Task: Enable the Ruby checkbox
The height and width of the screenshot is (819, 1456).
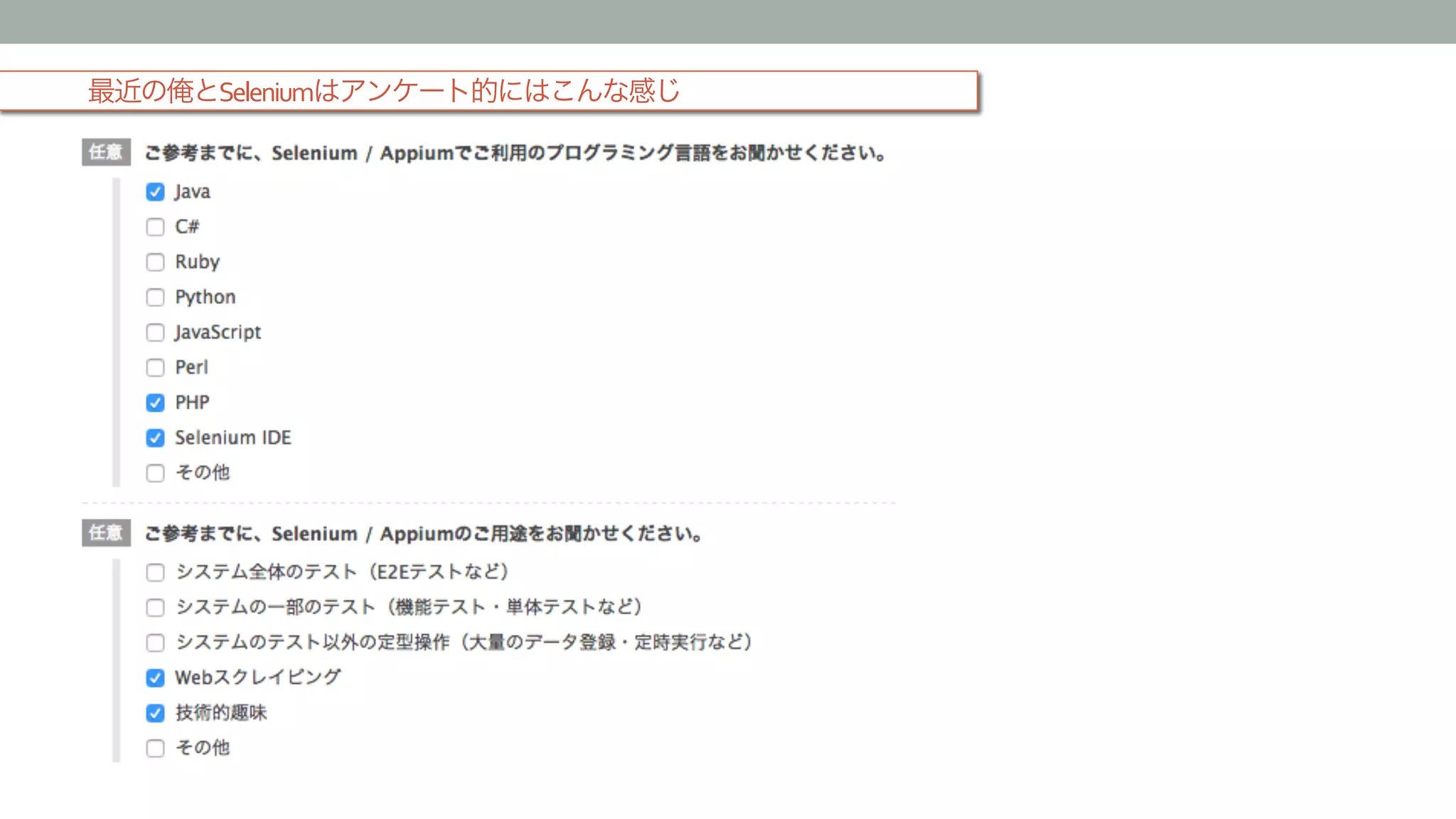Action: coord(155,262)
